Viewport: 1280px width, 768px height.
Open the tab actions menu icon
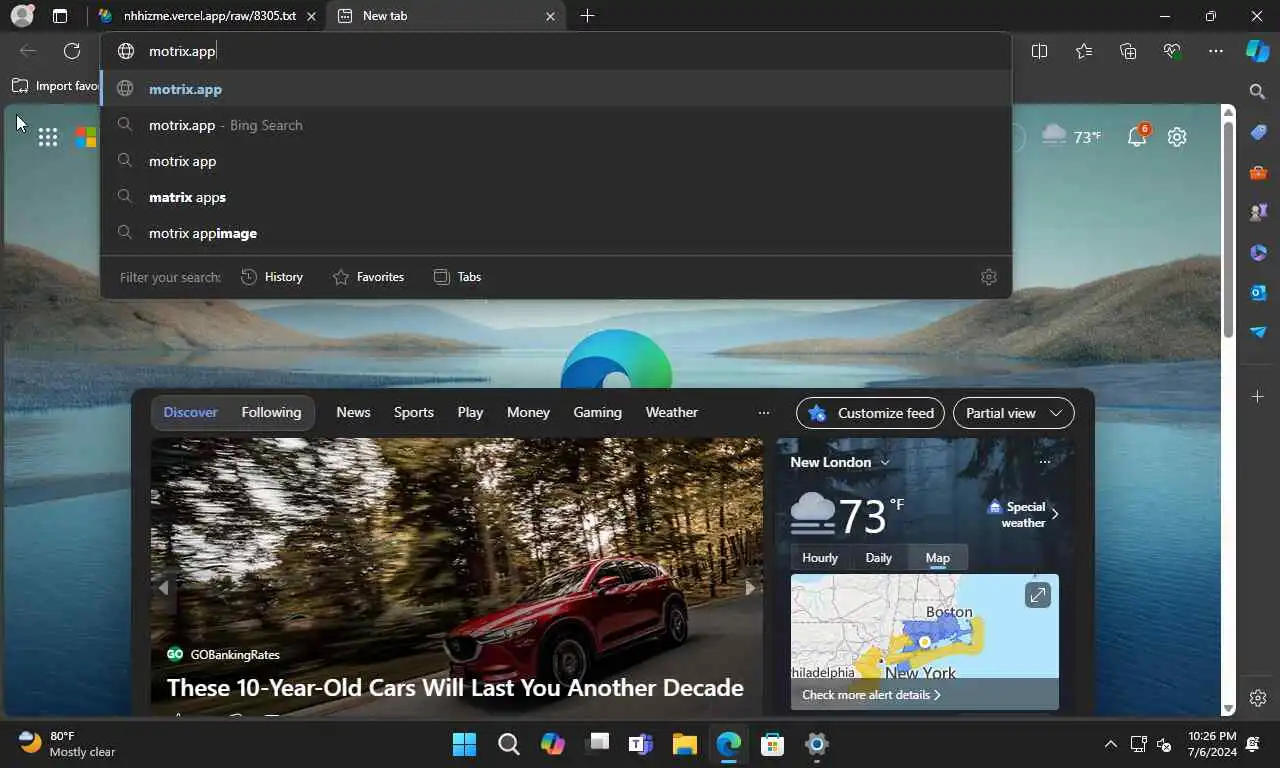(60, 16)
